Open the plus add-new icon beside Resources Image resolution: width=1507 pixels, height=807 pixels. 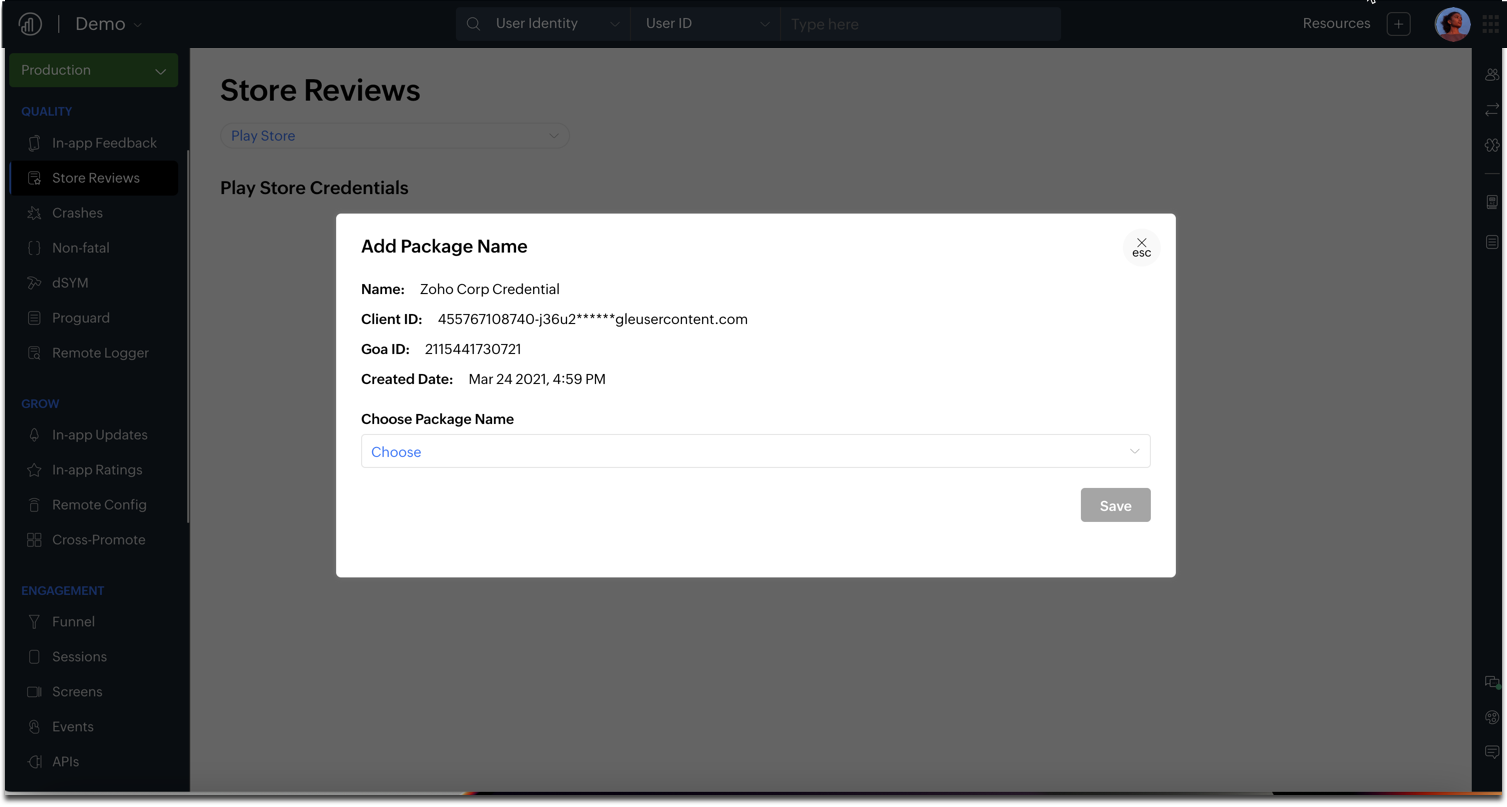click(1398, 24)
